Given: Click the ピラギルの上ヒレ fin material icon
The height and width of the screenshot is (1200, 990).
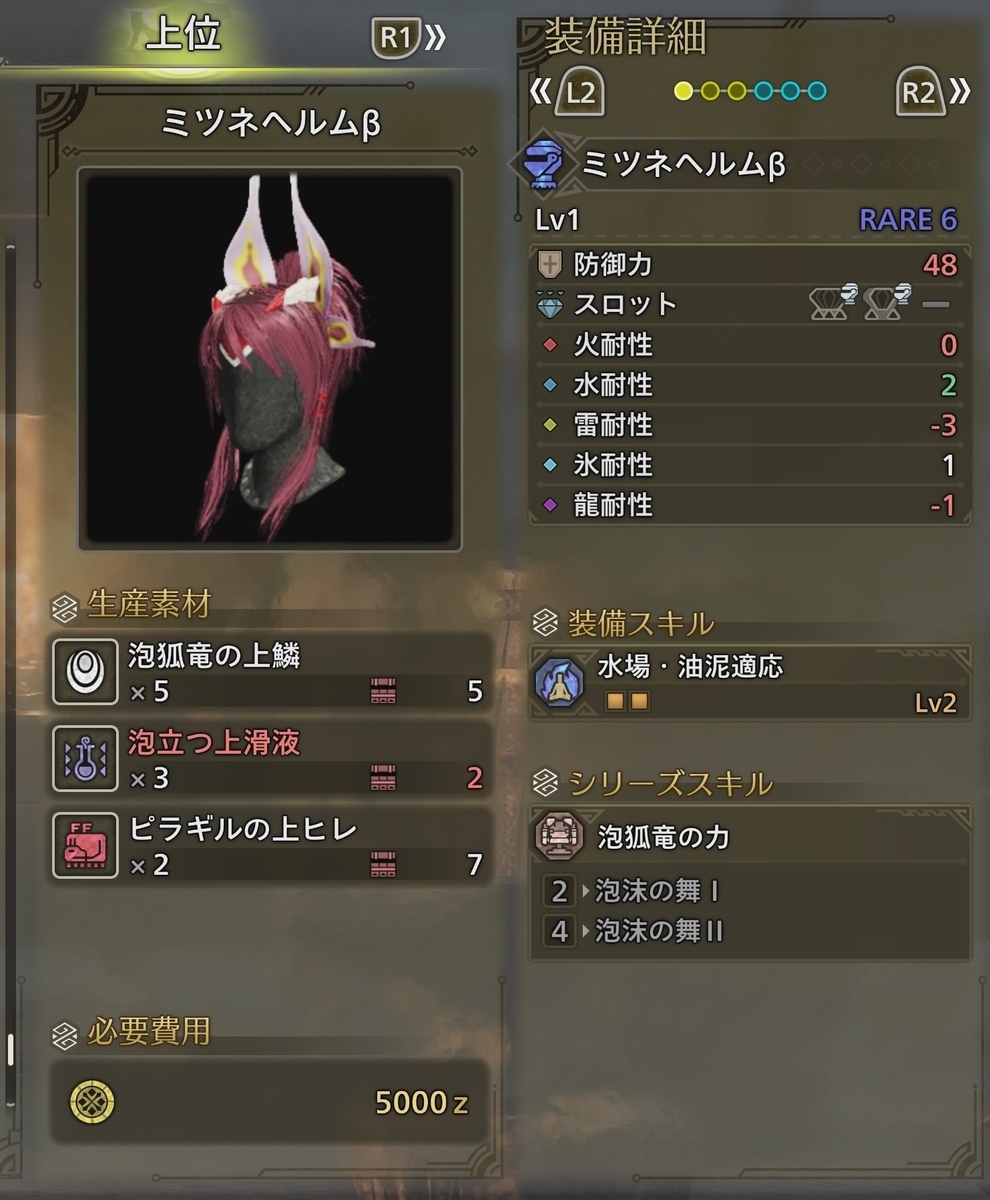Looking at the screenshot, I should (x=85, y=845).
